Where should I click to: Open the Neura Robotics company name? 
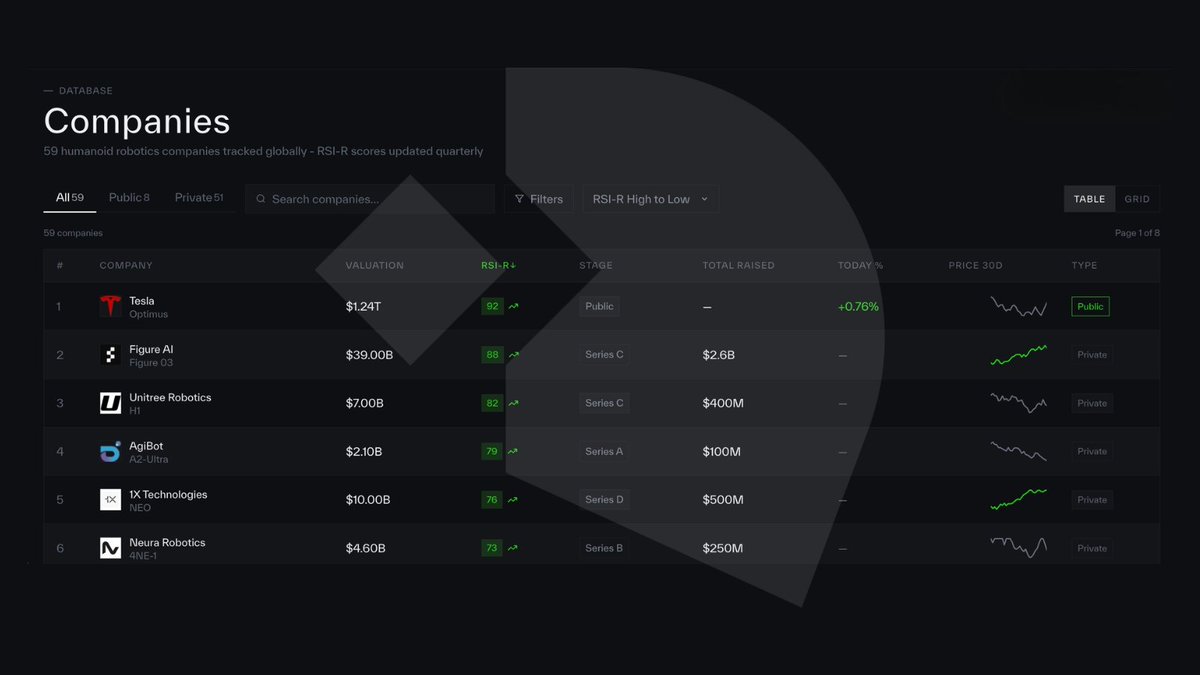coord(167,542)
